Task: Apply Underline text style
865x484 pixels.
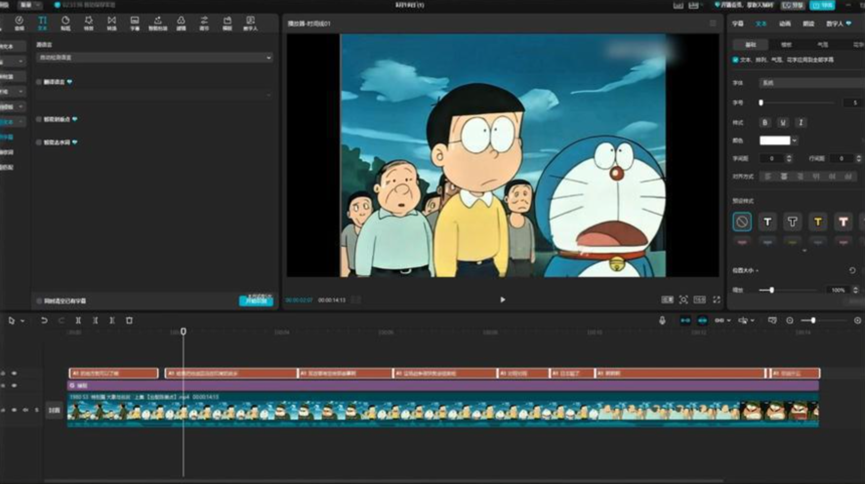Action: point(783,123)
